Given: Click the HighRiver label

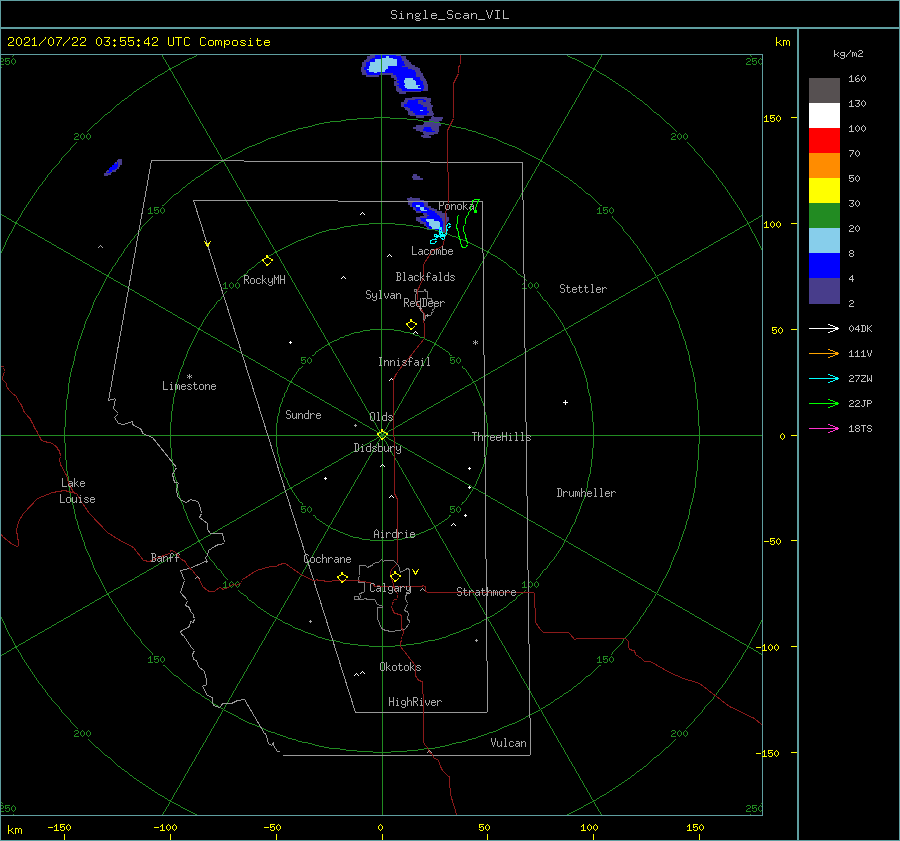Looking at the screenshot, I should pos(415,702).
